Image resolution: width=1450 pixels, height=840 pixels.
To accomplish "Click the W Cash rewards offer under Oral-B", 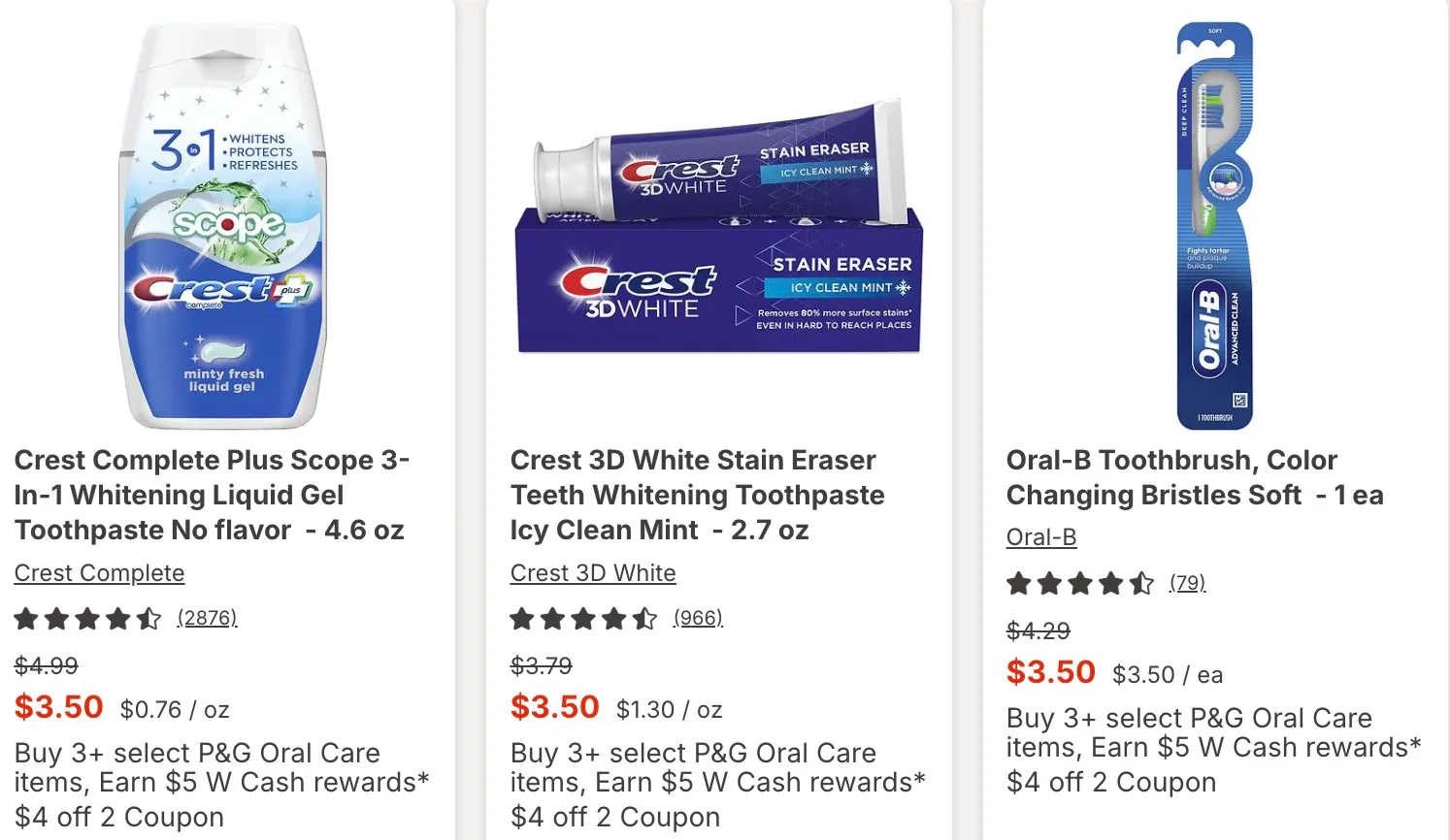I will (x=1213, y=732).
